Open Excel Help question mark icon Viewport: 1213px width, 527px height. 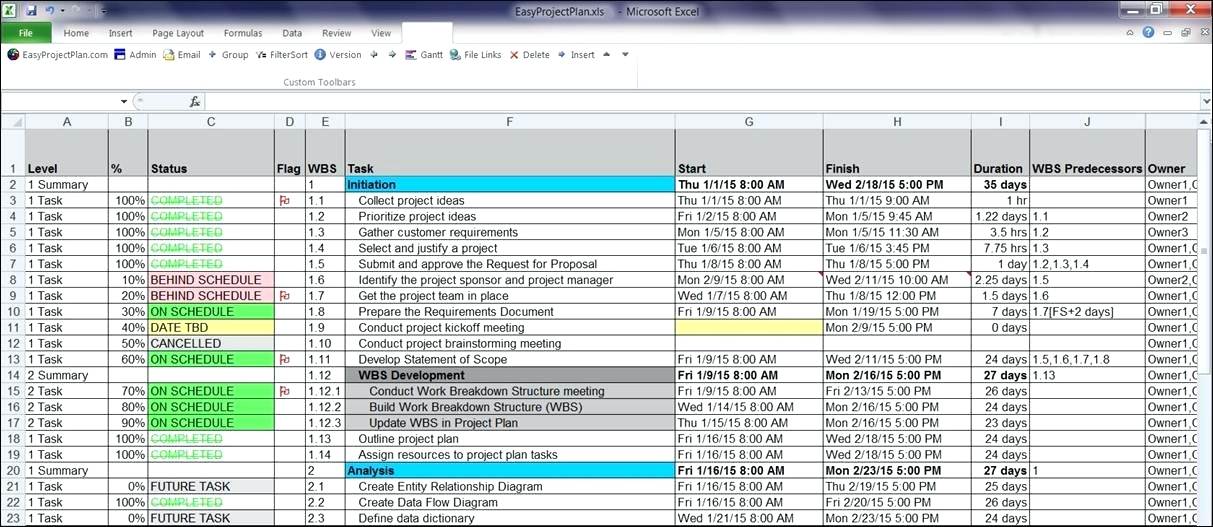pyautogui.click(x=1148, y=33)
